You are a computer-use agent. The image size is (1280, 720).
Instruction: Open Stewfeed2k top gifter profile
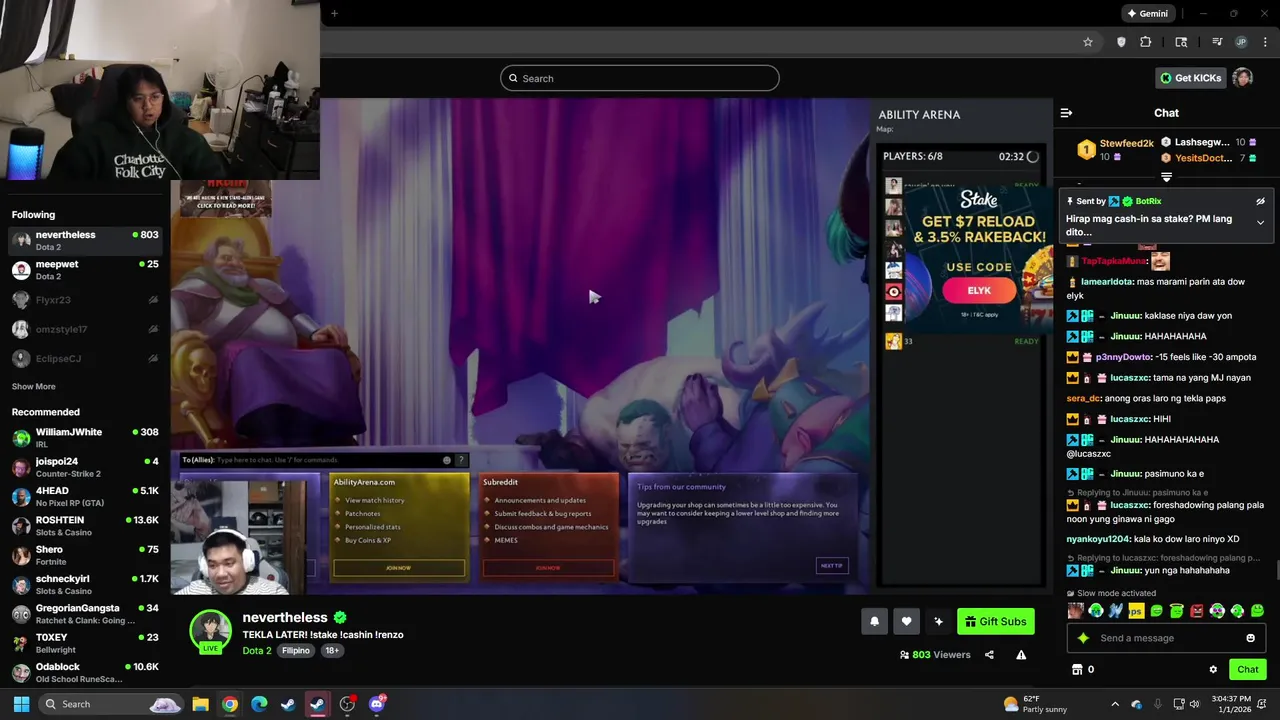[1116, 149]
